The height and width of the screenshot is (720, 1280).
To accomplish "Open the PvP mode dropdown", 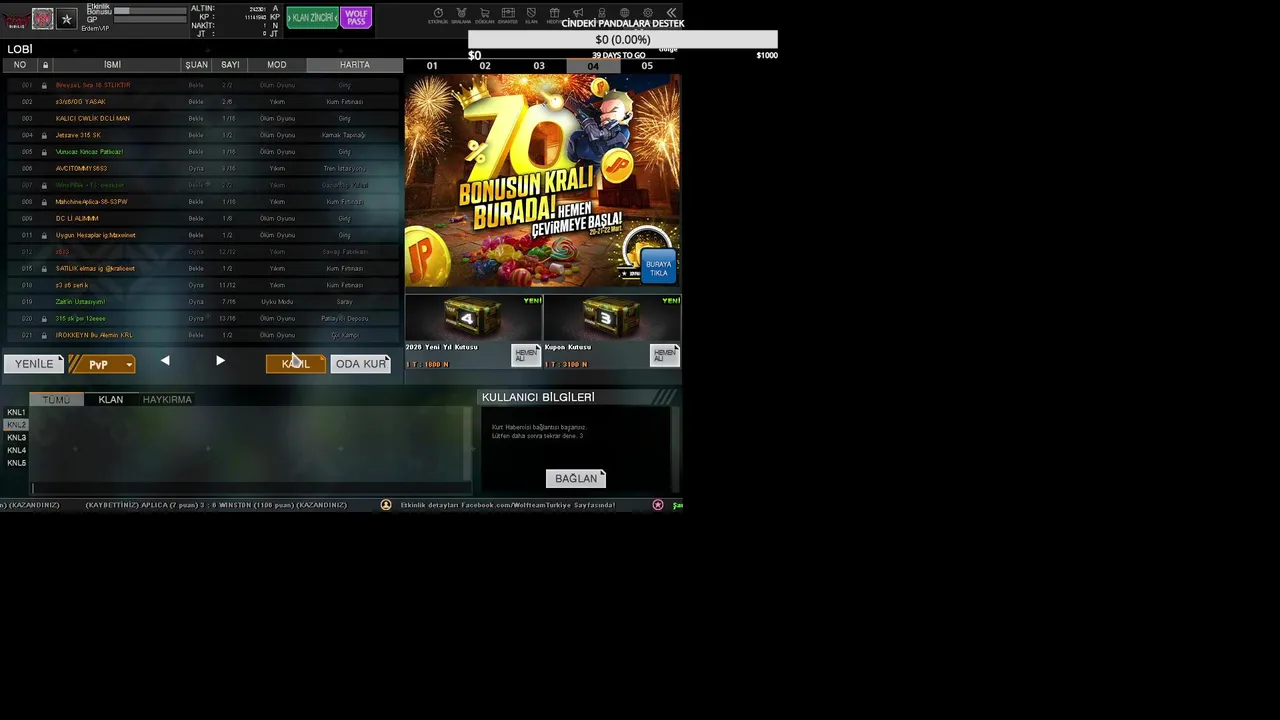I will click(101, 364).
